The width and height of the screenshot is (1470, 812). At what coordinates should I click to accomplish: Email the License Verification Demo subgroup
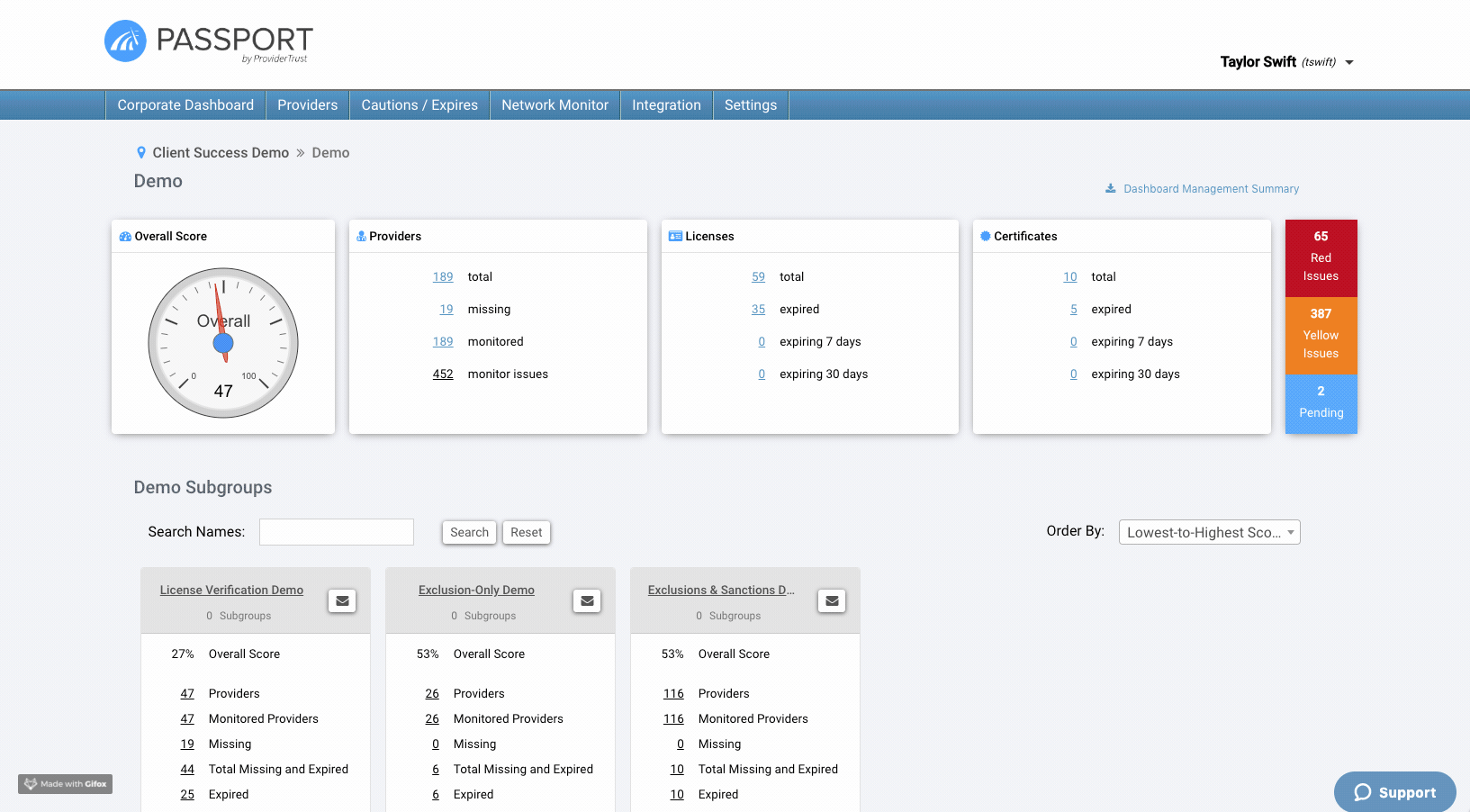tap(342, 600)
